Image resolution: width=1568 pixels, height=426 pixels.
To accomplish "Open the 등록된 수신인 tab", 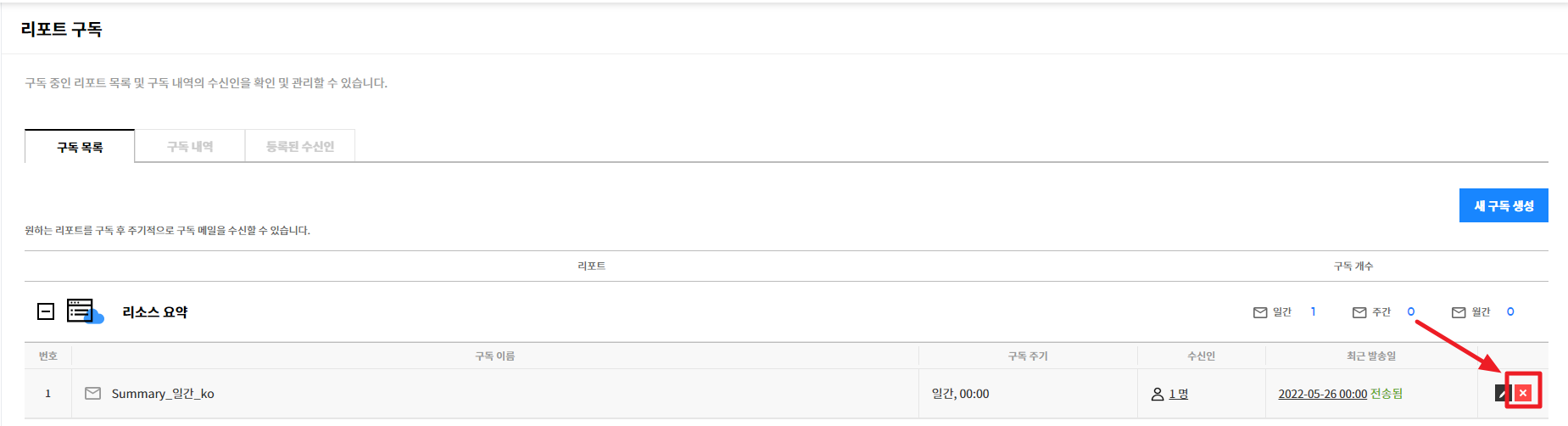I will (300, 146).
